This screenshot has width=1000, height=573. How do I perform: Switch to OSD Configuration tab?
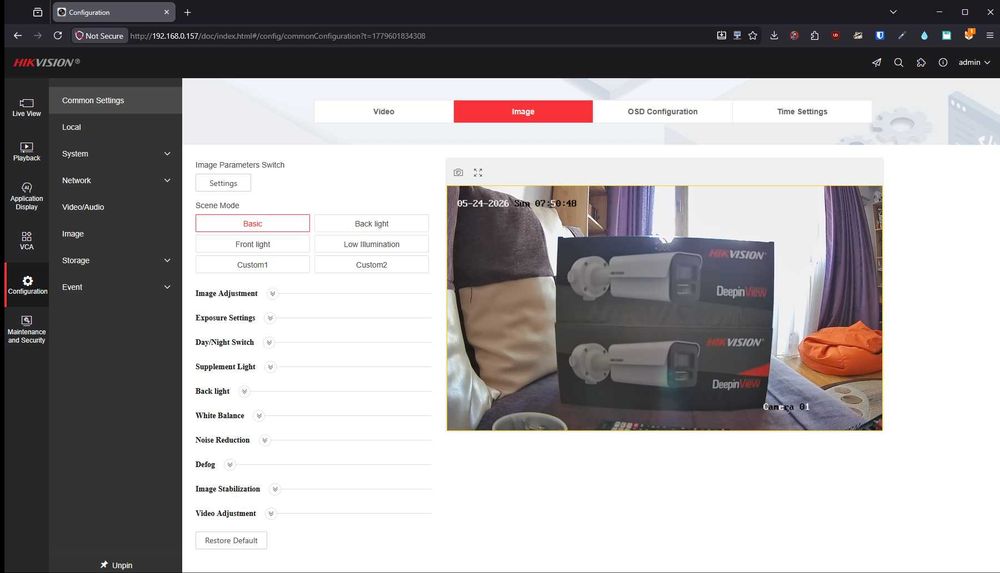tap(663, 111)
